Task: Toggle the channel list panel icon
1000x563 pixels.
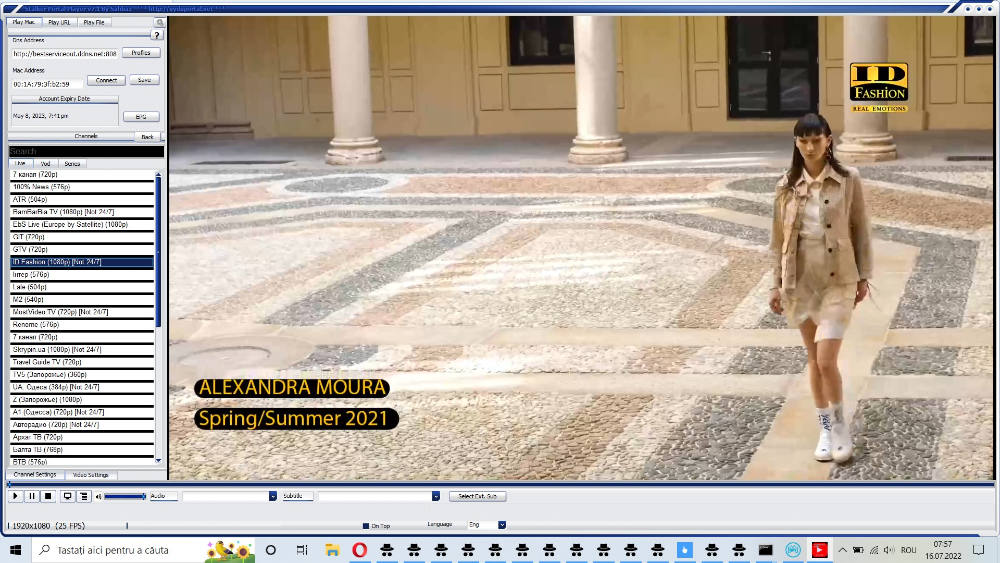Action: click(x=84, y=496)
